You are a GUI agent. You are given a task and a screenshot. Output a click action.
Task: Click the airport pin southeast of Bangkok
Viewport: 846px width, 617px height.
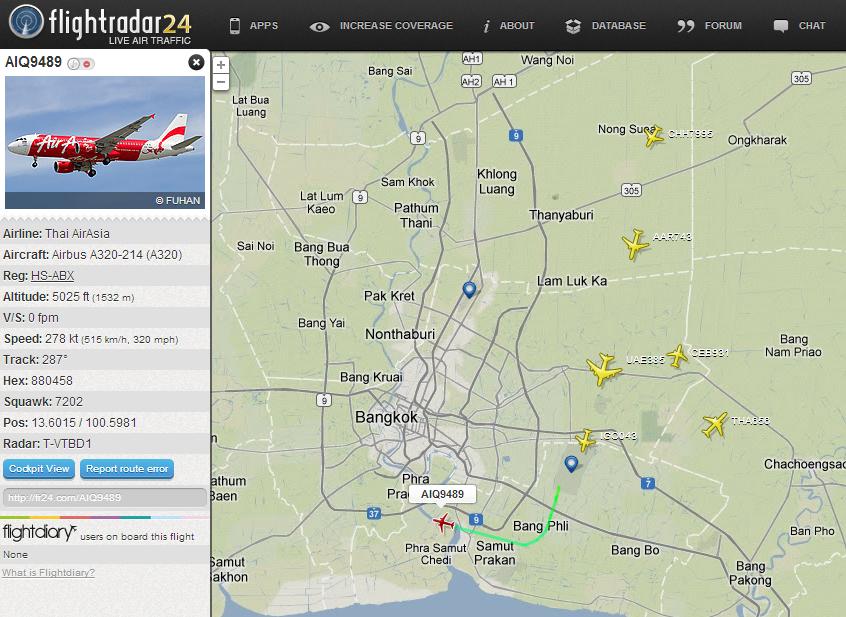tap(571, 464)
